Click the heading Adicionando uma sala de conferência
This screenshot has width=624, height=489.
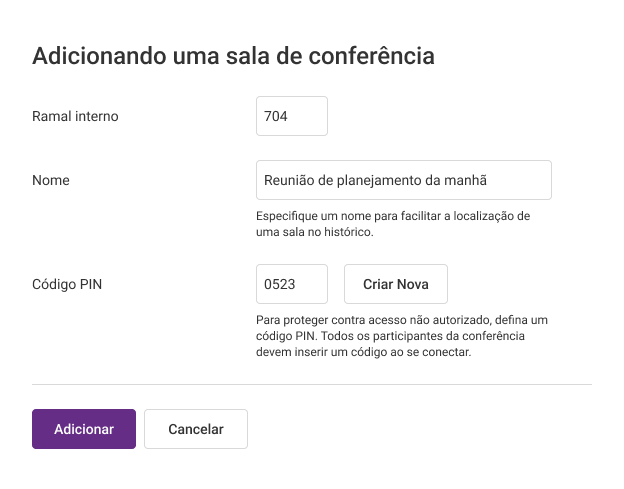click(x=233, y=55)
